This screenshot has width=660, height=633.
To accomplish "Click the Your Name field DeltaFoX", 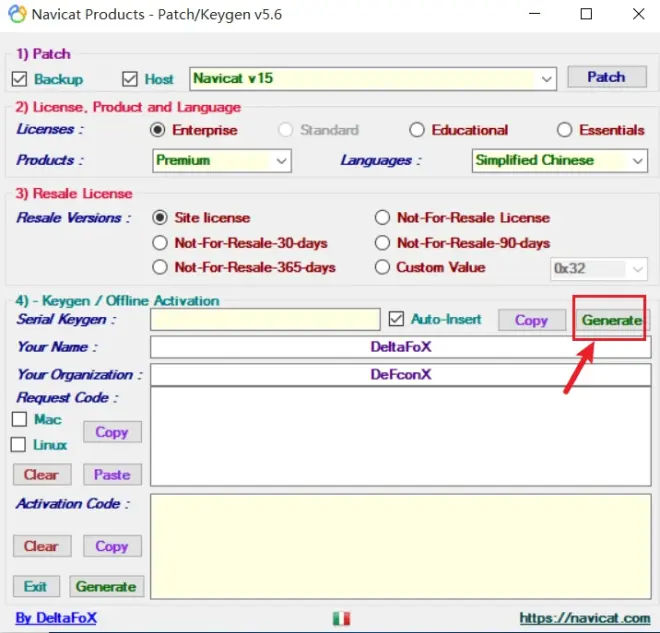I will (x=401, y=347).
